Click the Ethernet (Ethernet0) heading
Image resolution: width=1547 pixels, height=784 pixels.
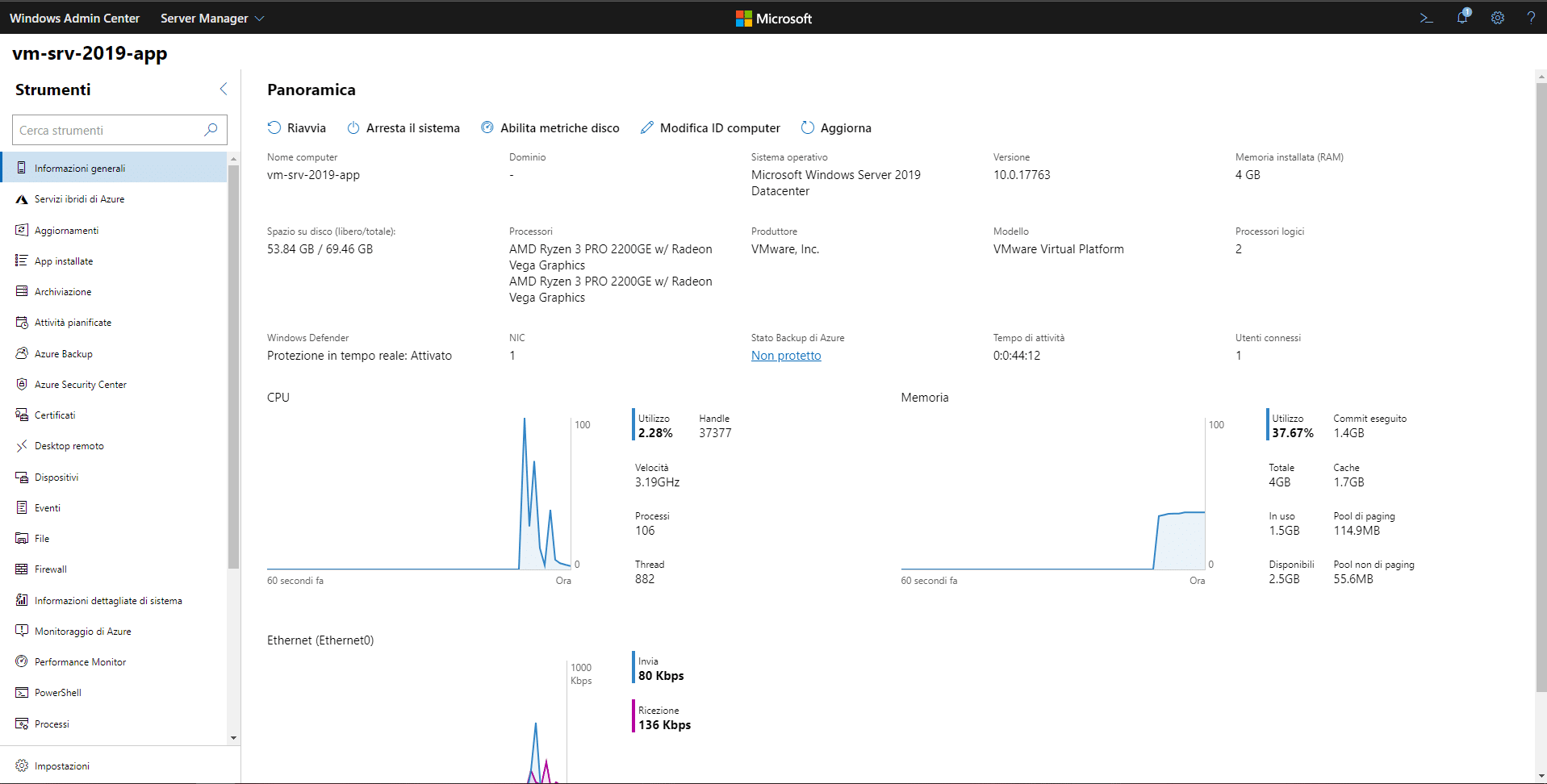320,640
